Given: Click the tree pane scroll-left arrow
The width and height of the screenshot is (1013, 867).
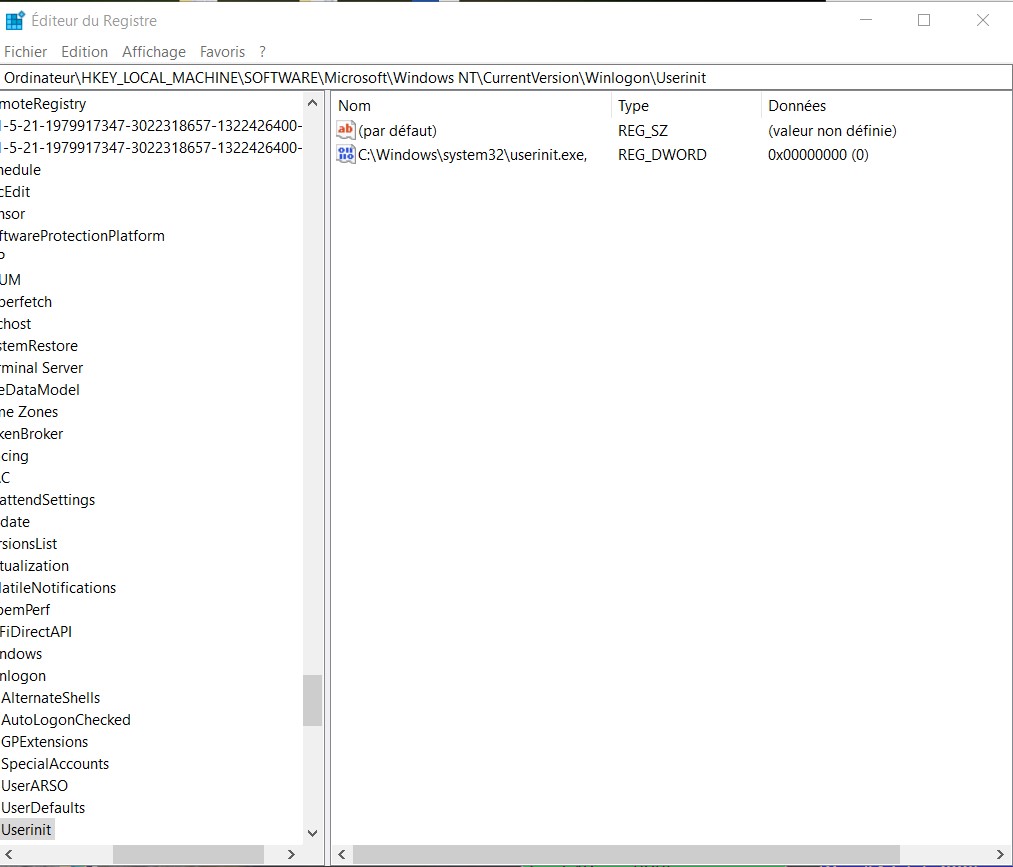Looking at the screenshot, I should point(8,854).
